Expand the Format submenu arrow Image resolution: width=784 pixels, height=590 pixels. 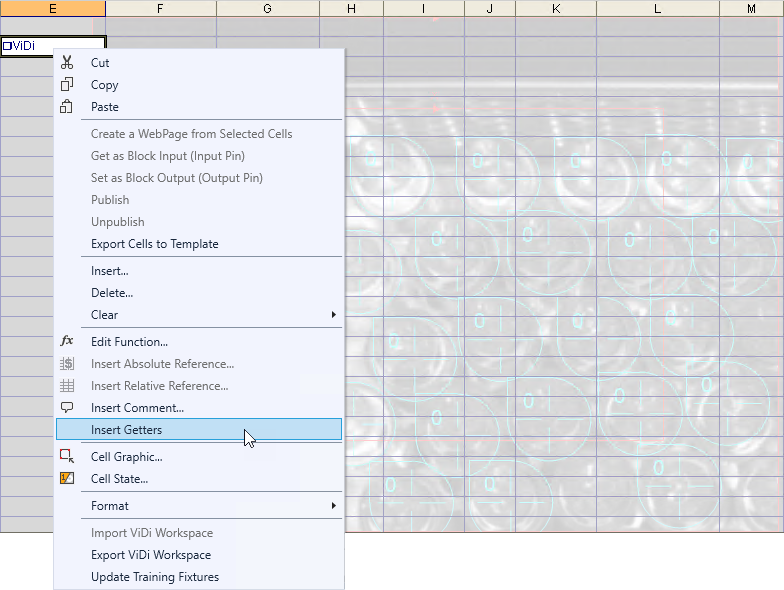tap(333, 506)
